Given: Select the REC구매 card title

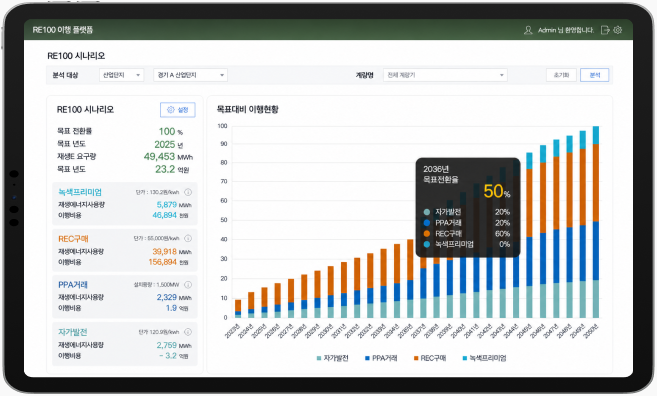Looking at the screenshot, I should (x=73, y=239).
